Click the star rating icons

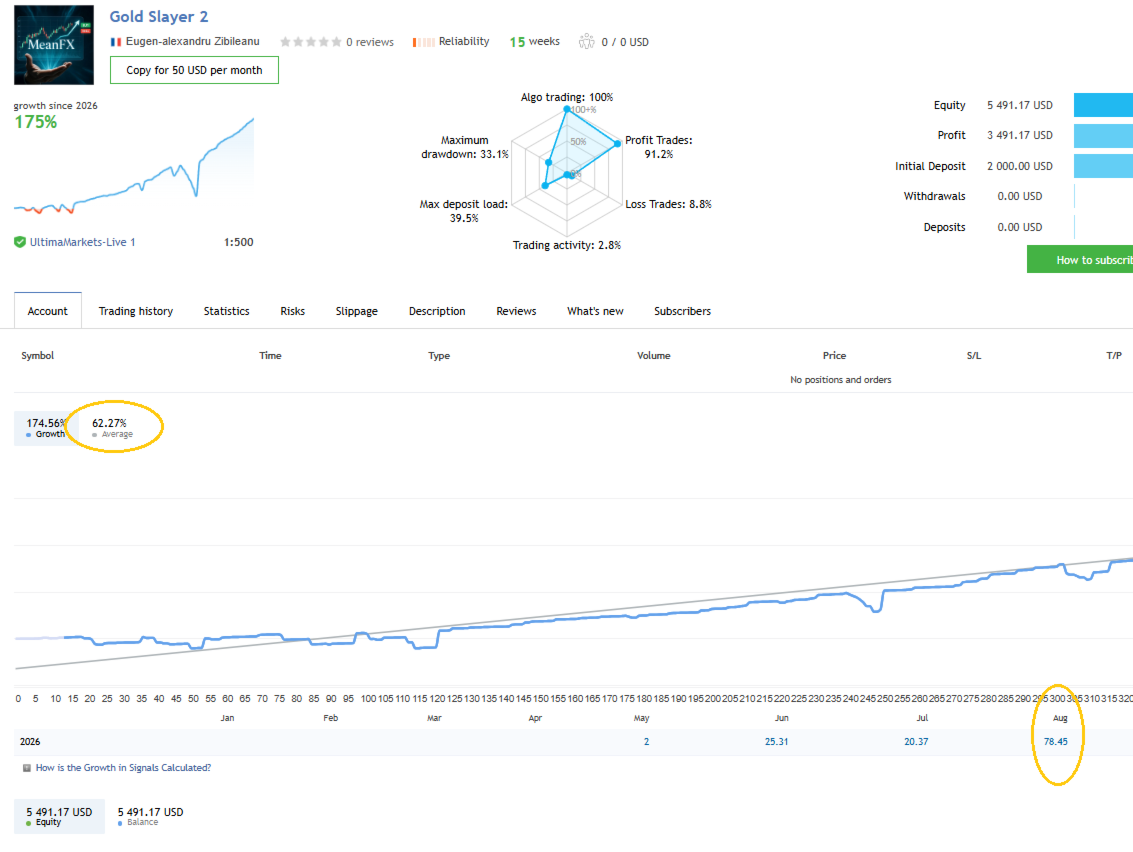[x=311, y=42]
